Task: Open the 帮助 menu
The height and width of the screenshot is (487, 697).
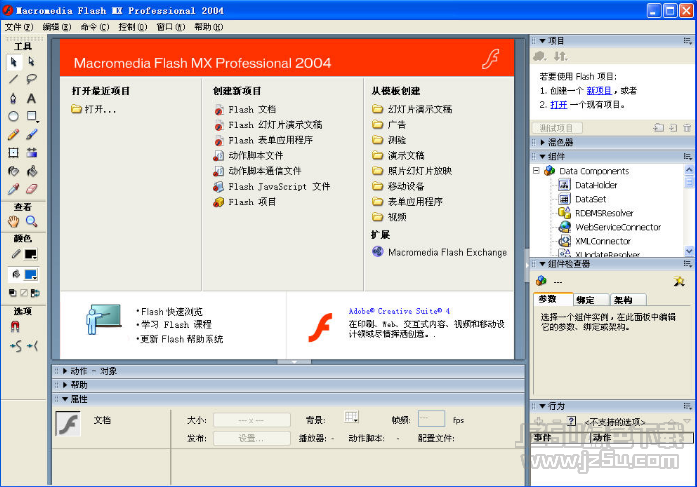Action: pos(208,27)
